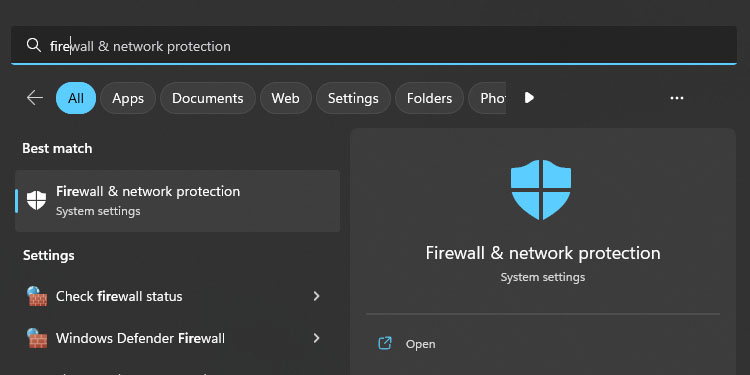Image resolution: width=750 pixels, height=375 pixels.
Task: Click the large blue shield icon
Action: [x=540, y=189]
